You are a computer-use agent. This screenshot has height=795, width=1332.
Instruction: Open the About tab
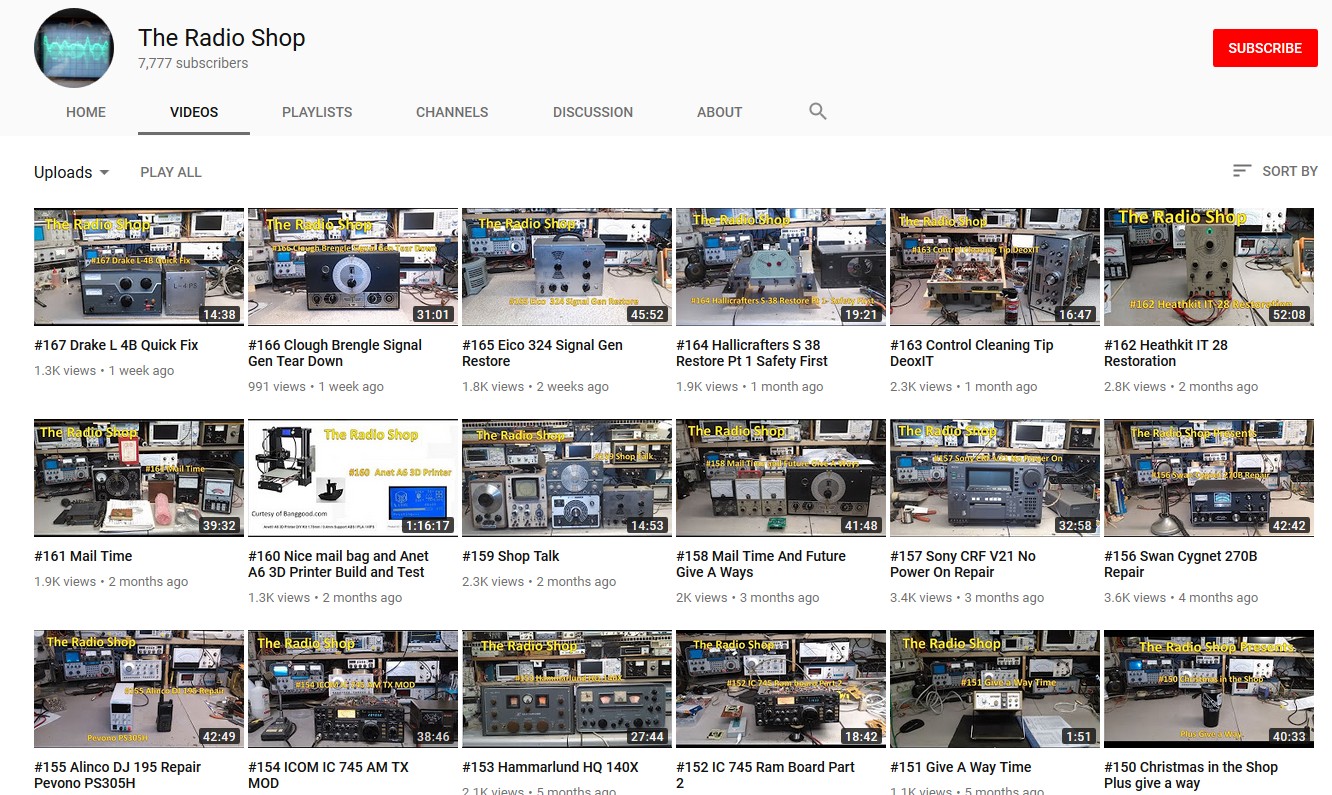tap(719, 112)
